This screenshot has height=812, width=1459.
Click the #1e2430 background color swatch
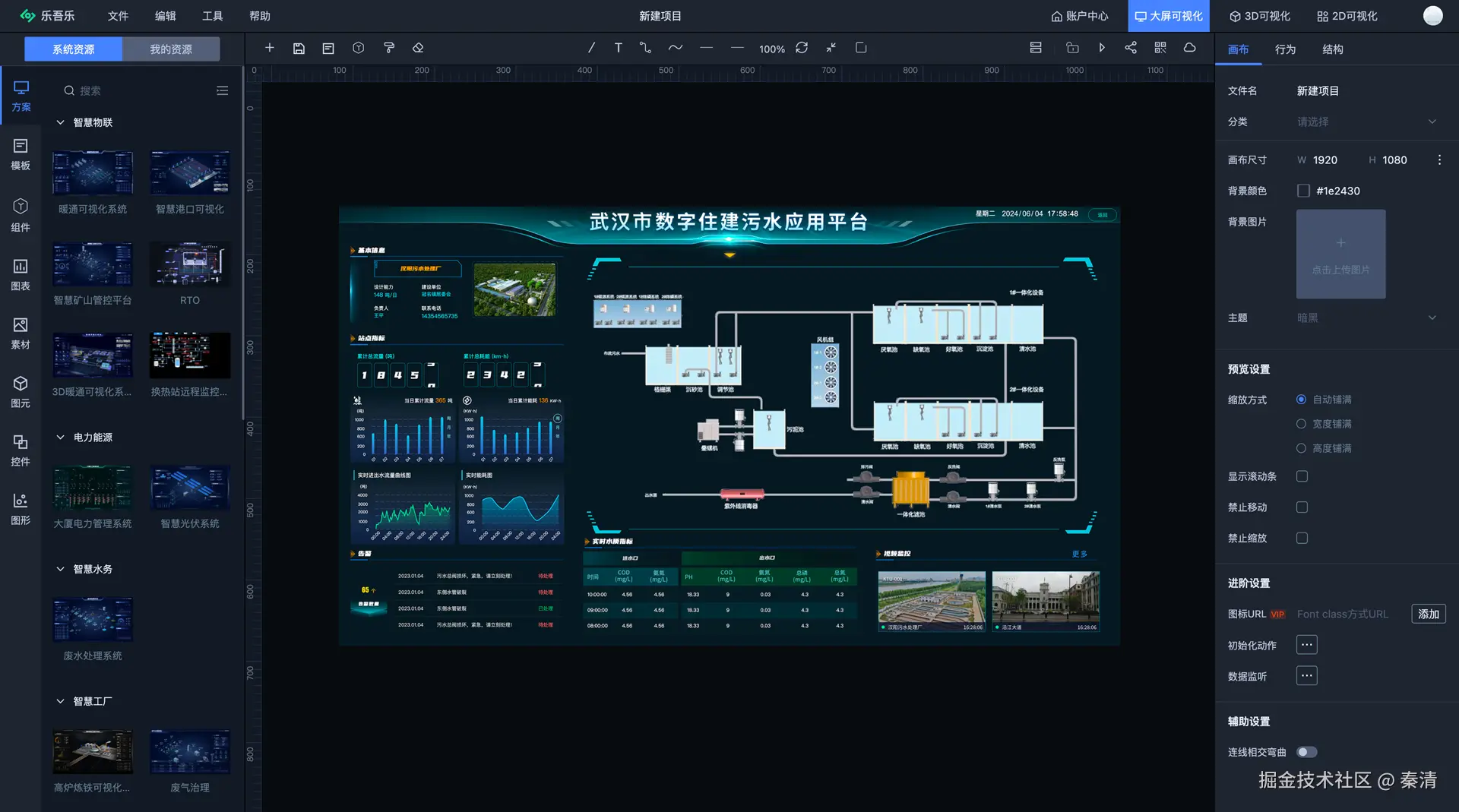click(1302, 191)
